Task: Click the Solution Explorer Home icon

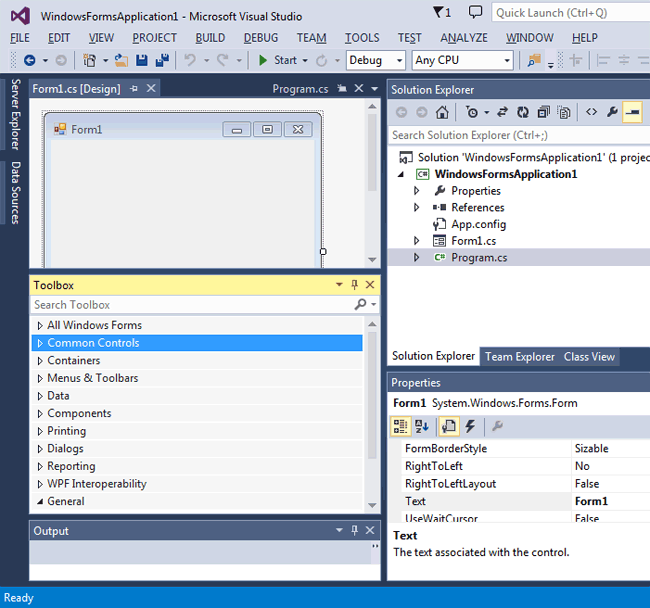Action: [x=442, y=112]
